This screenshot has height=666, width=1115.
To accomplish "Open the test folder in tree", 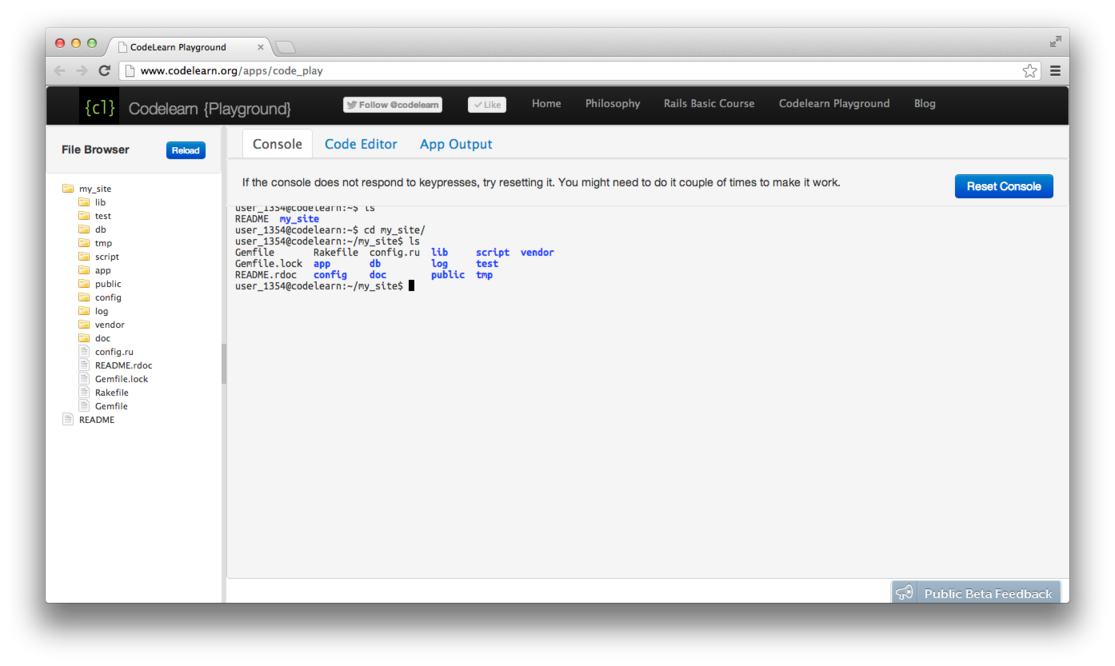I will pos(95,215).
